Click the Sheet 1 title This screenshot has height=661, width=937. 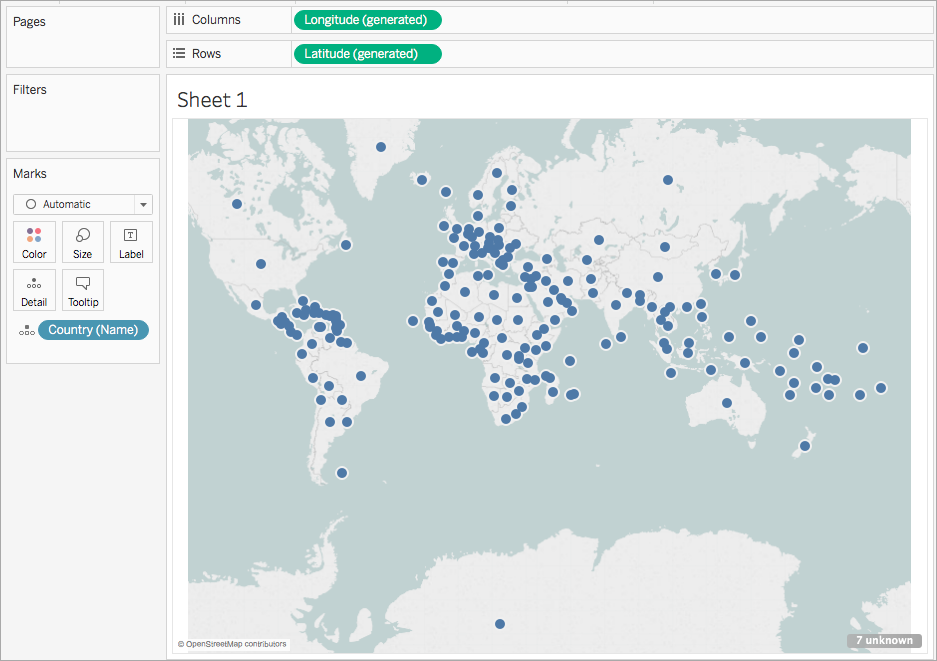tap(212, 100)
